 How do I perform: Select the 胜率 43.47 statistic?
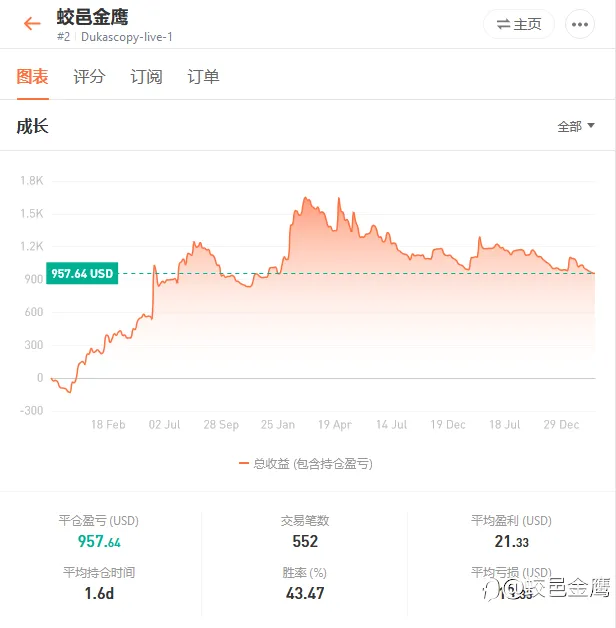click(x=305, y=594)
